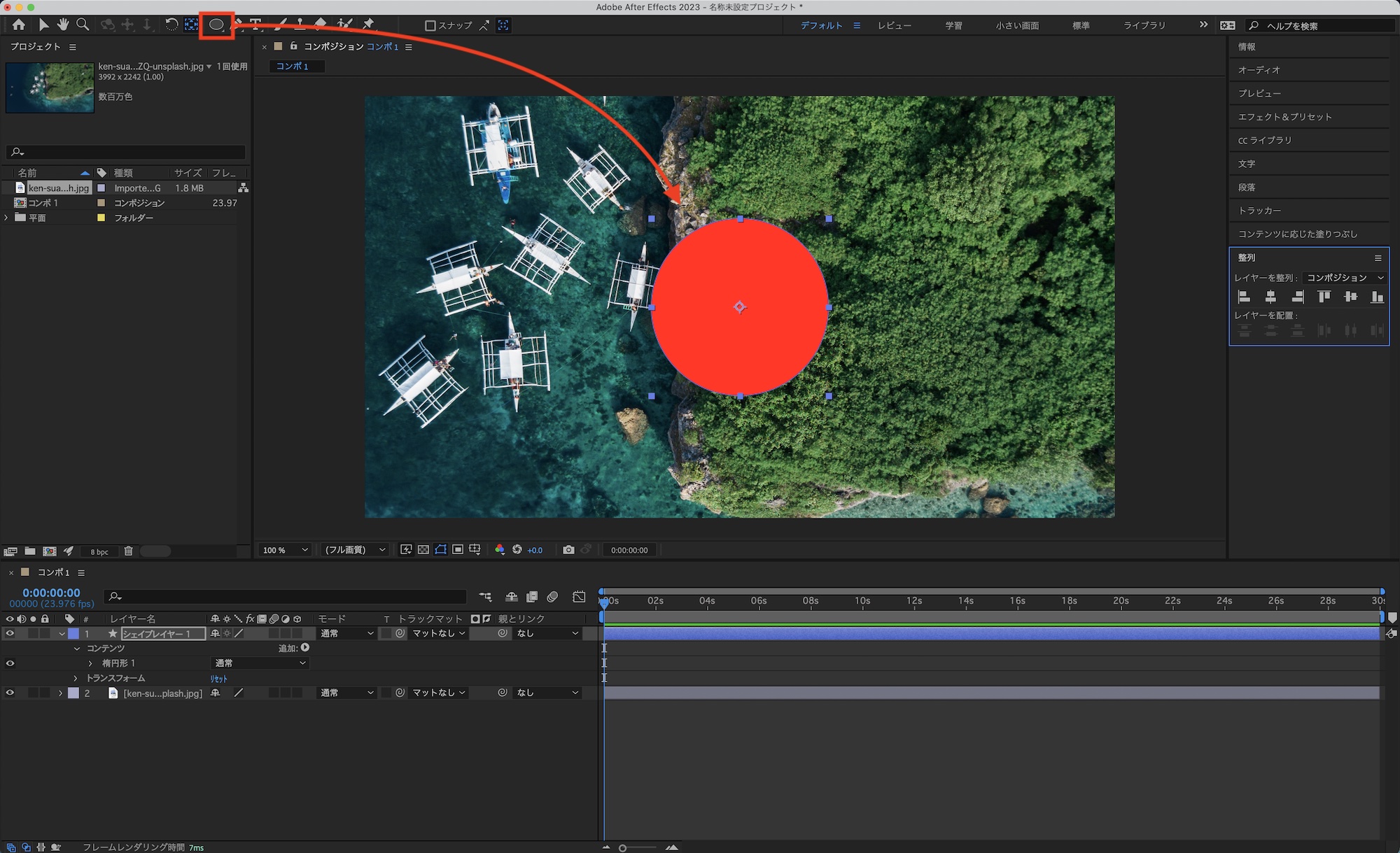
Task: Select the Zoom magnifier tool
Action: 83,25
